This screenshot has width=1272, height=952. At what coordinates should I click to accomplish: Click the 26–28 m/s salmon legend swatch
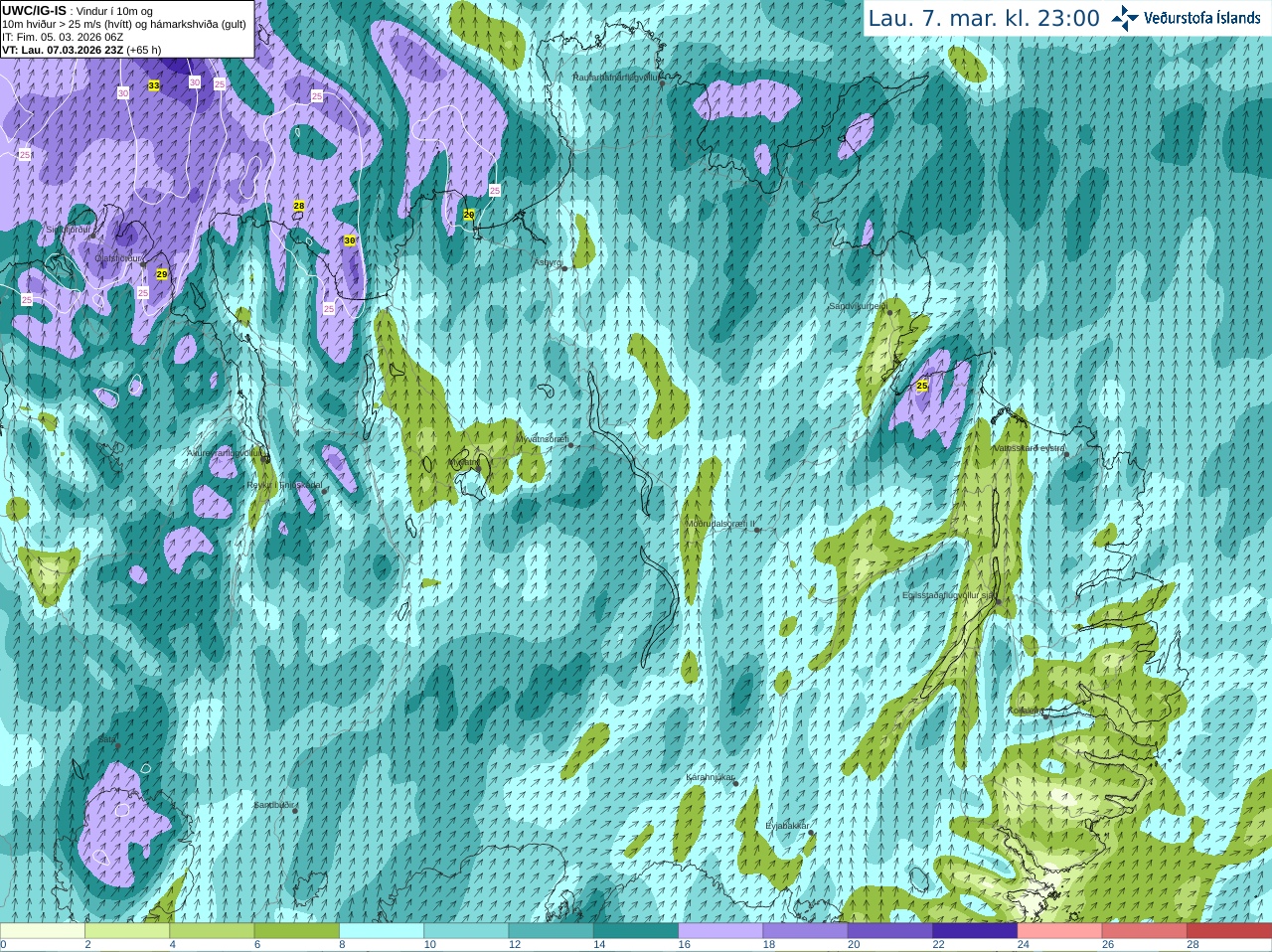(x=1145, y=931)
